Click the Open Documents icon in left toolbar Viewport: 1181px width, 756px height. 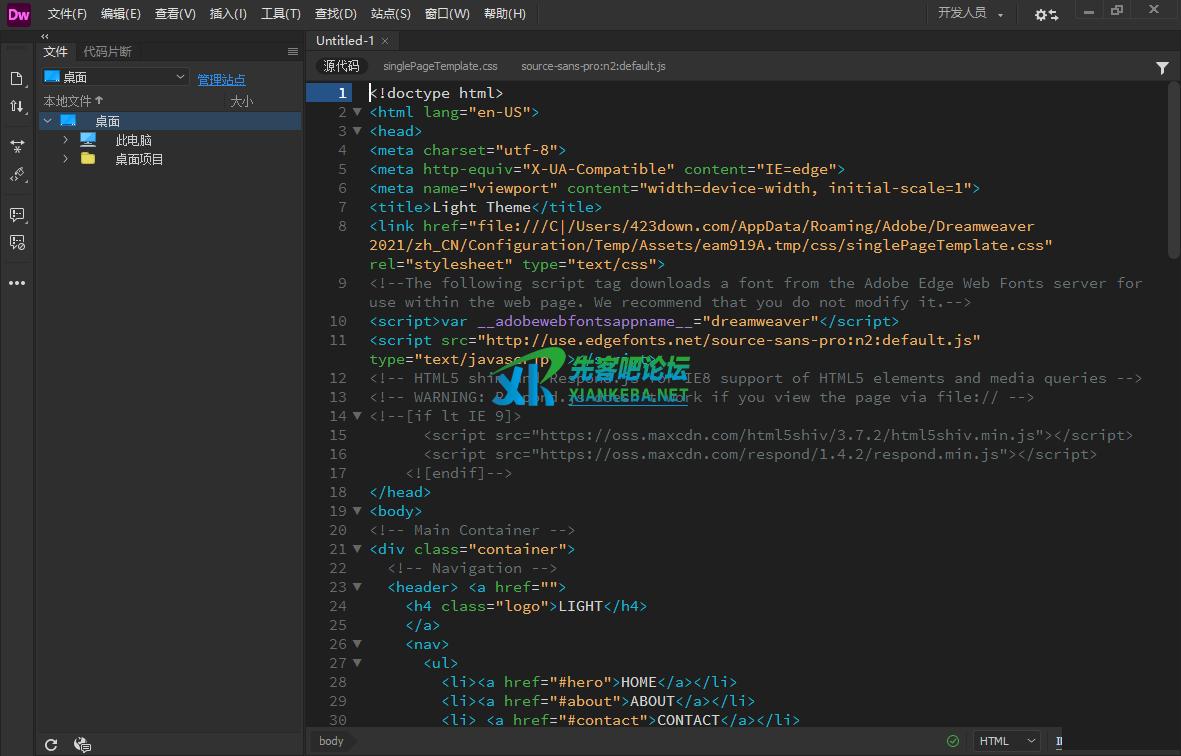pyautogui.click(x=17, y=79)
